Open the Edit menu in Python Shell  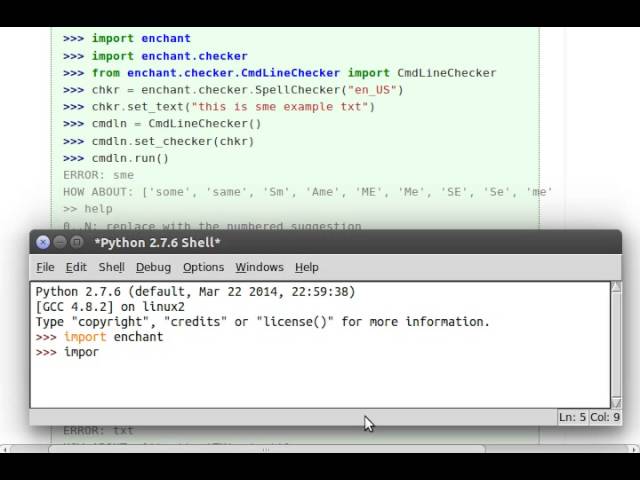76,267
